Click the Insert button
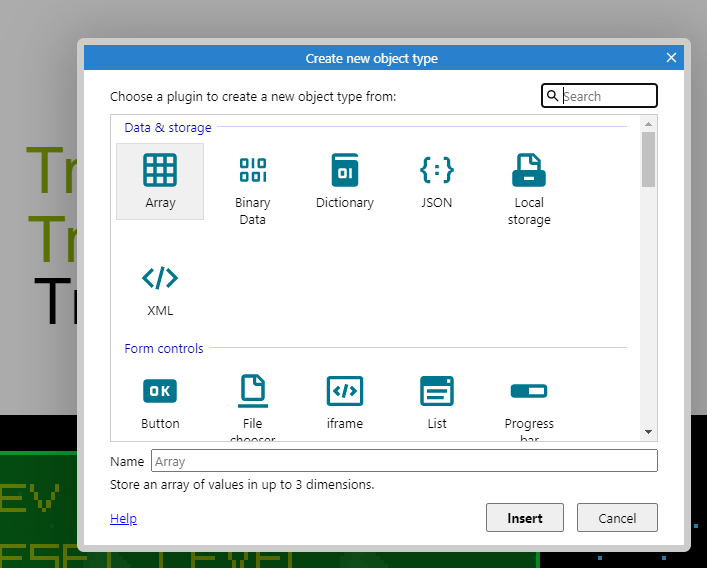This screenshot has width=707, height=568. [525, 518]
